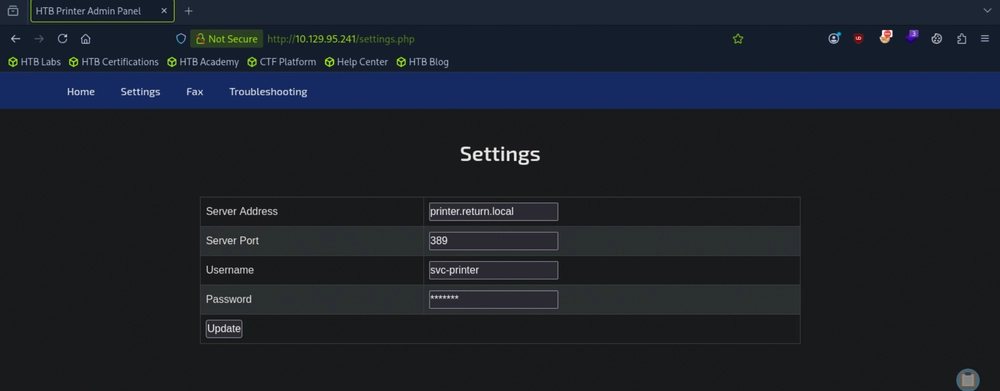Click the Update button
1000x391 pixels.
point(224,328)
